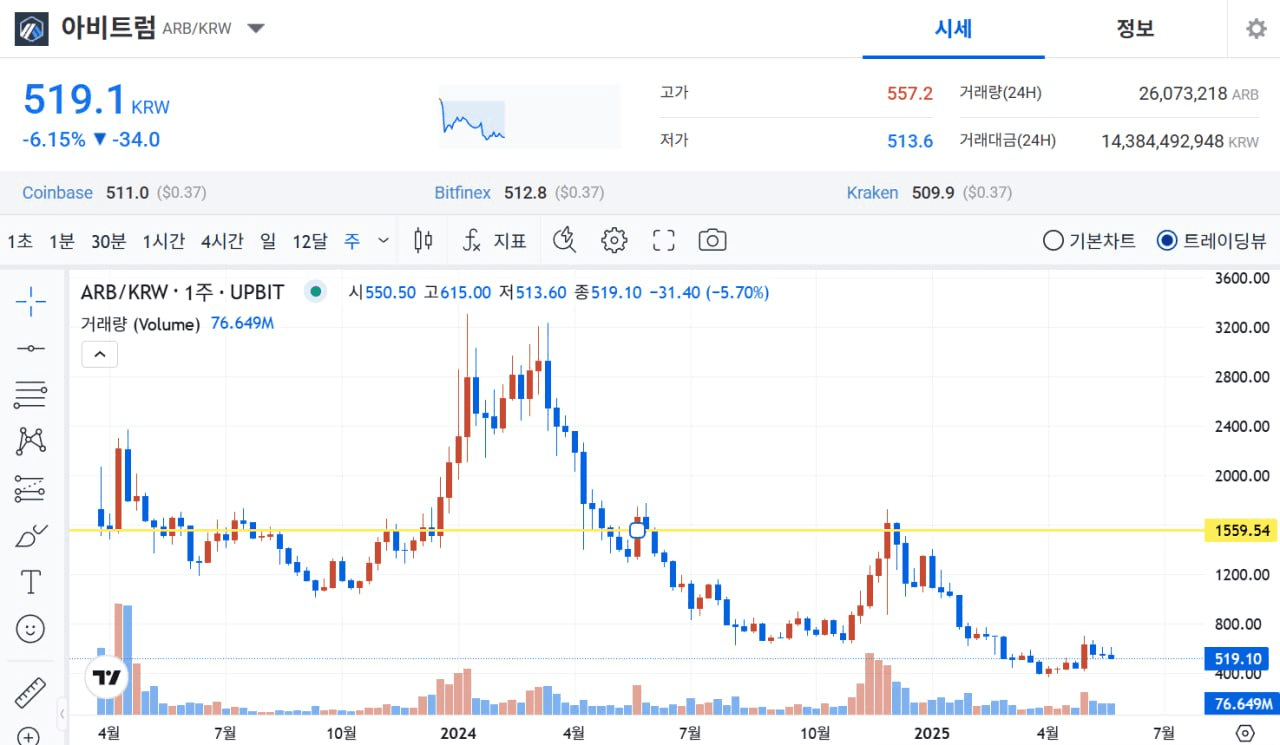Click the mini price sparkline thumbnail
This screenshot has width=1280, height=745.
529,117
